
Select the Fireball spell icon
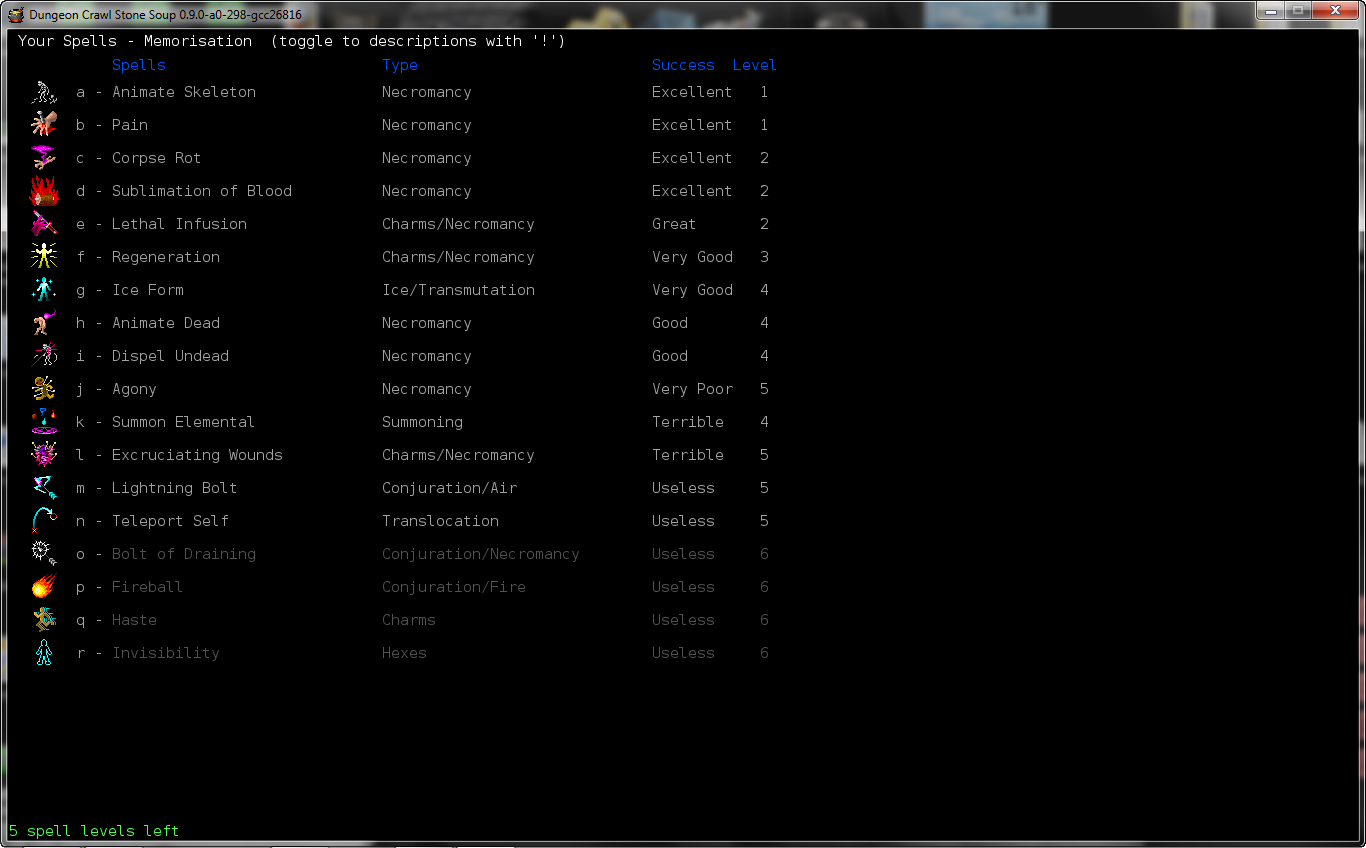click(x=44, y=587)
